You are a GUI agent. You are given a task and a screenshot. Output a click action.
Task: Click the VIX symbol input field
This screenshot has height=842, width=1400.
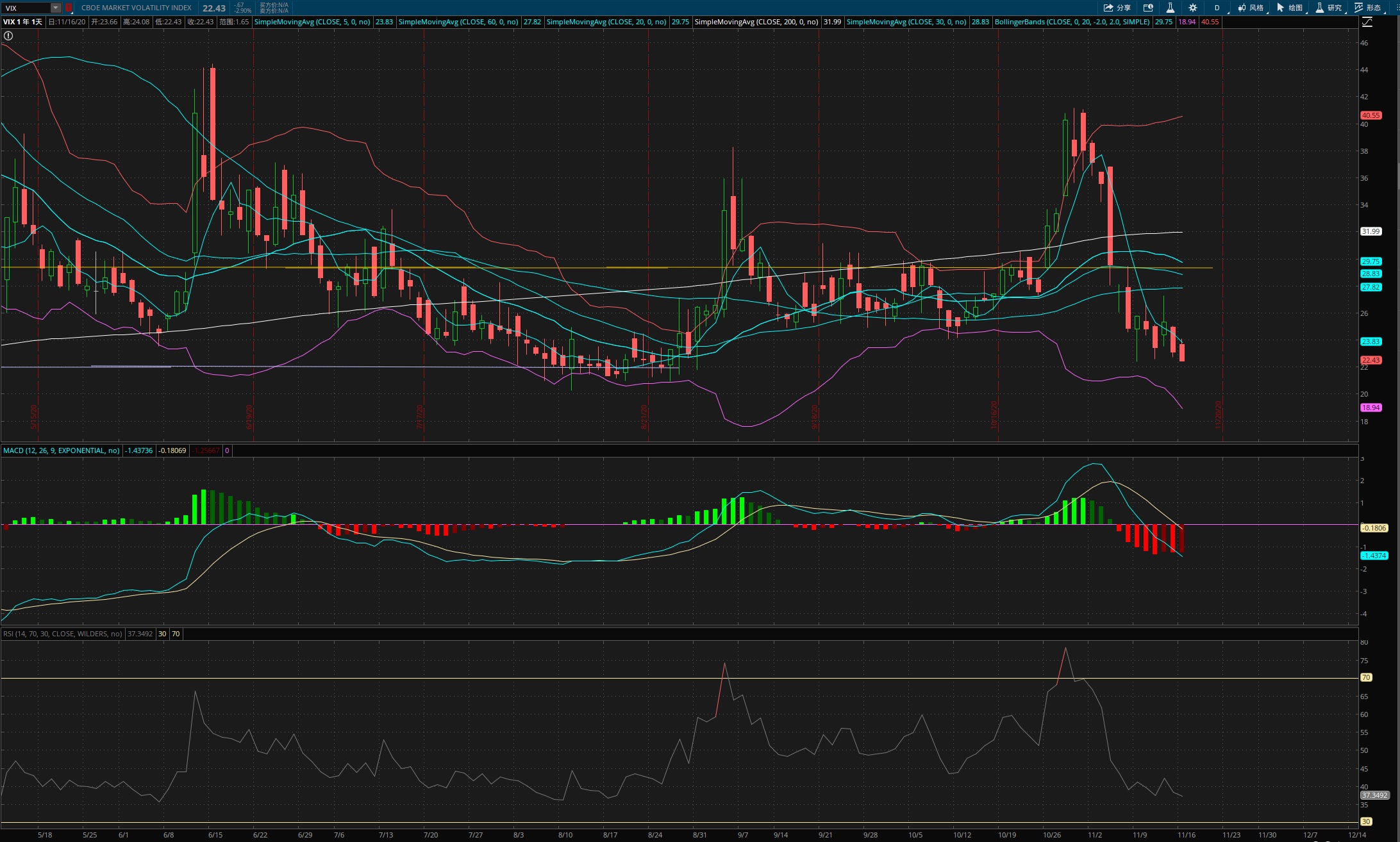pos(26,8)
